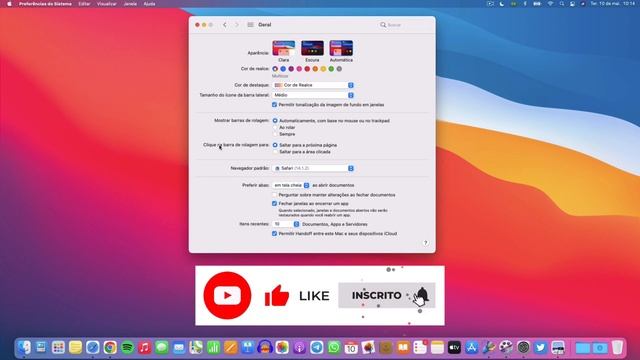Open the Janela menu
The height and width of the screenshot is (360, 640).
[130, 4]
